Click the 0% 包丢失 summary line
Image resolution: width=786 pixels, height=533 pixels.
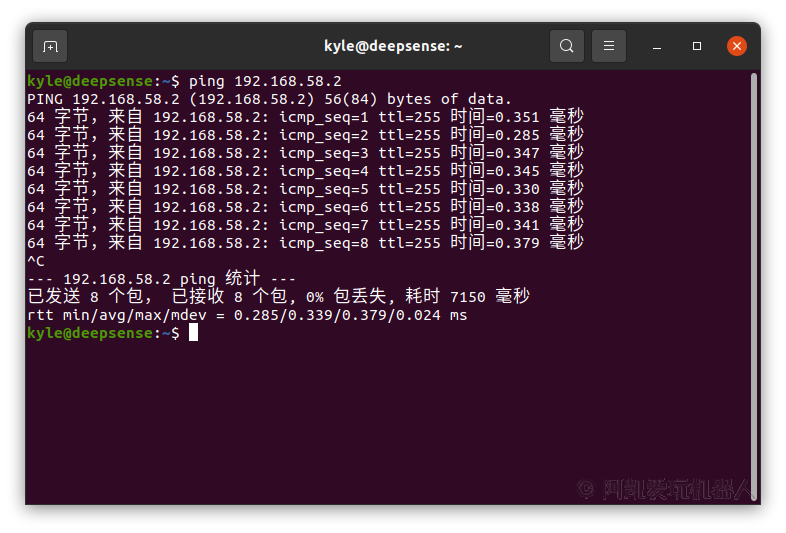coord(278,297)
